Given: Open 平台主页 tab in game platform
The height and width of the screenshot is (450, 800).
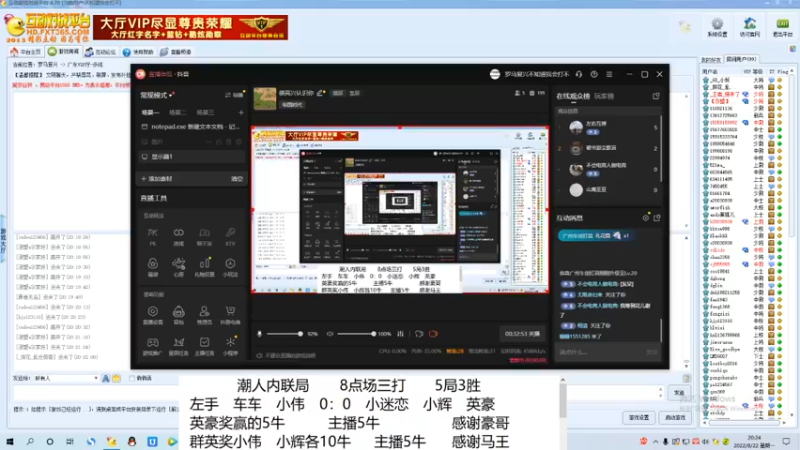Looking at the screenshot, I should 27,52.
